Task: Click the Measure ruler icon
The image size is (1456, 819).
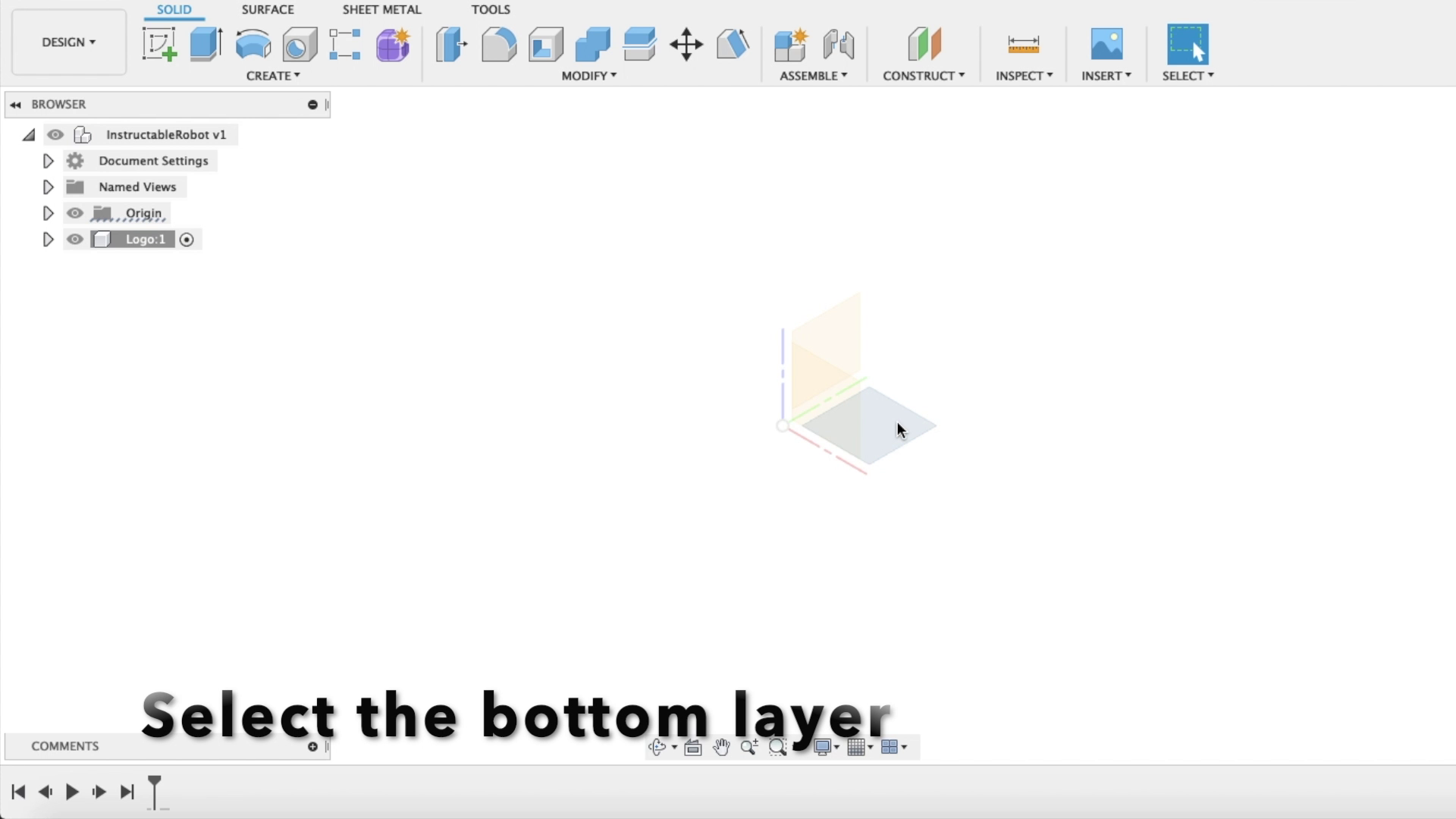Action: pyautogui.click(x=1023, y=44)
